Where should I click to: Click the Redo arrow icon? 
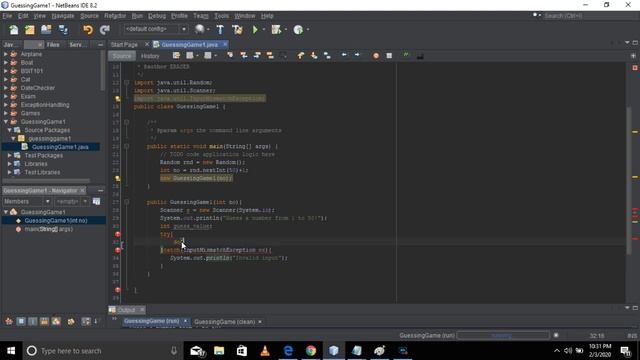(105, 29)
